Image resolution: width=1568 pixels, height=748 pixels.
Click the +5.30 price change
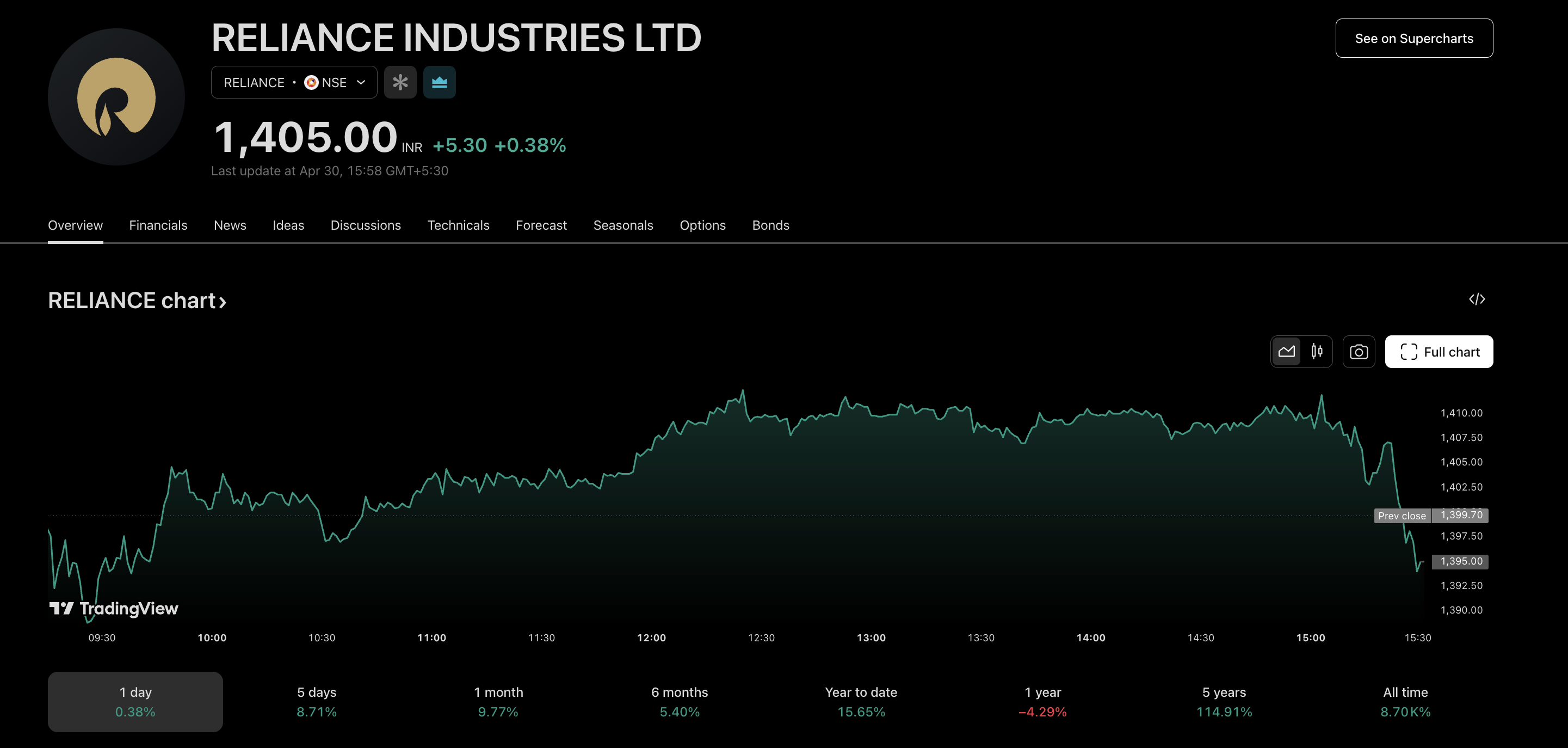(x=460, y=145)
